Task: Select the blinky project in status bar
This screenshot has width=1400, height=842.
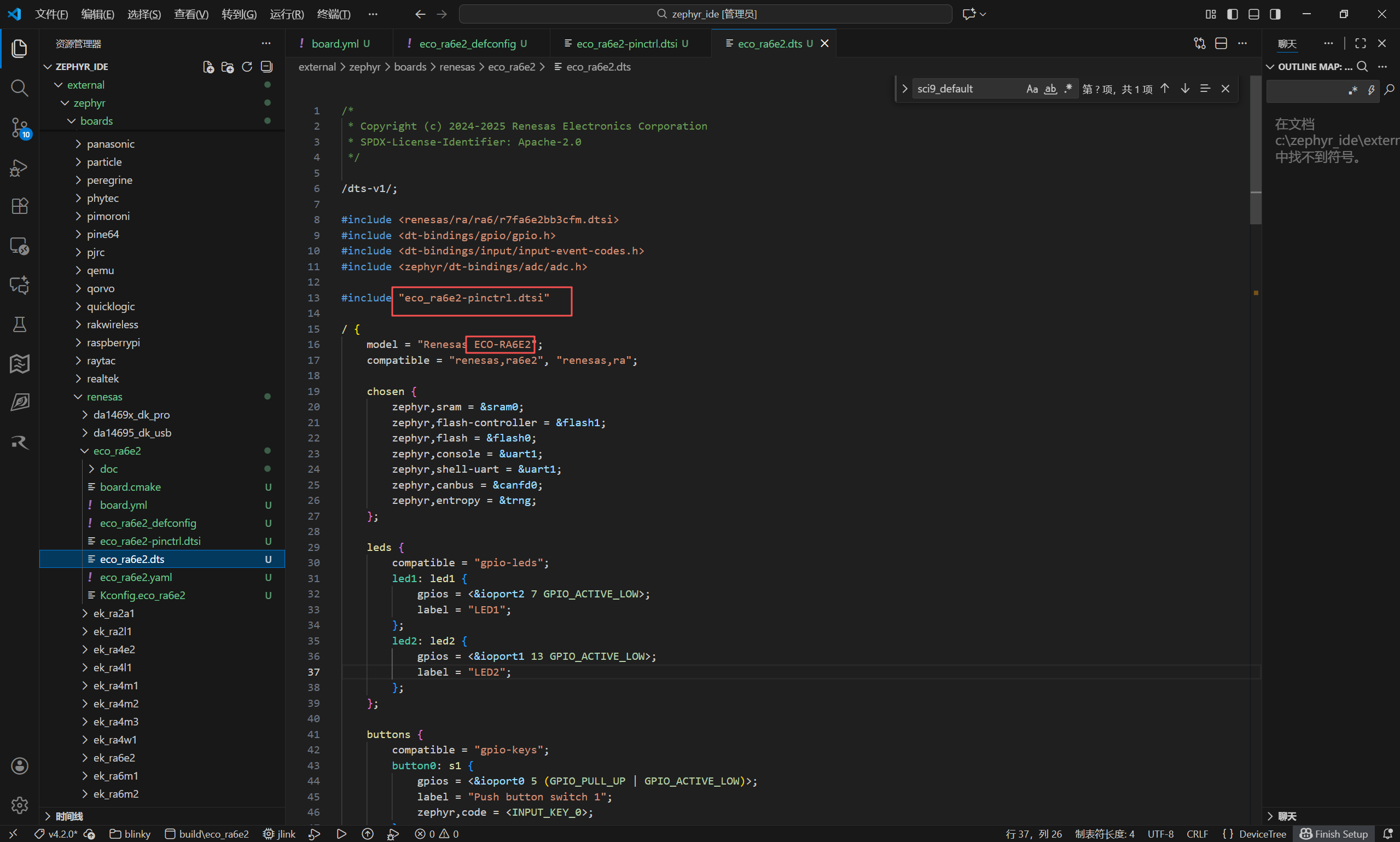Action: [x=130, y=833]
